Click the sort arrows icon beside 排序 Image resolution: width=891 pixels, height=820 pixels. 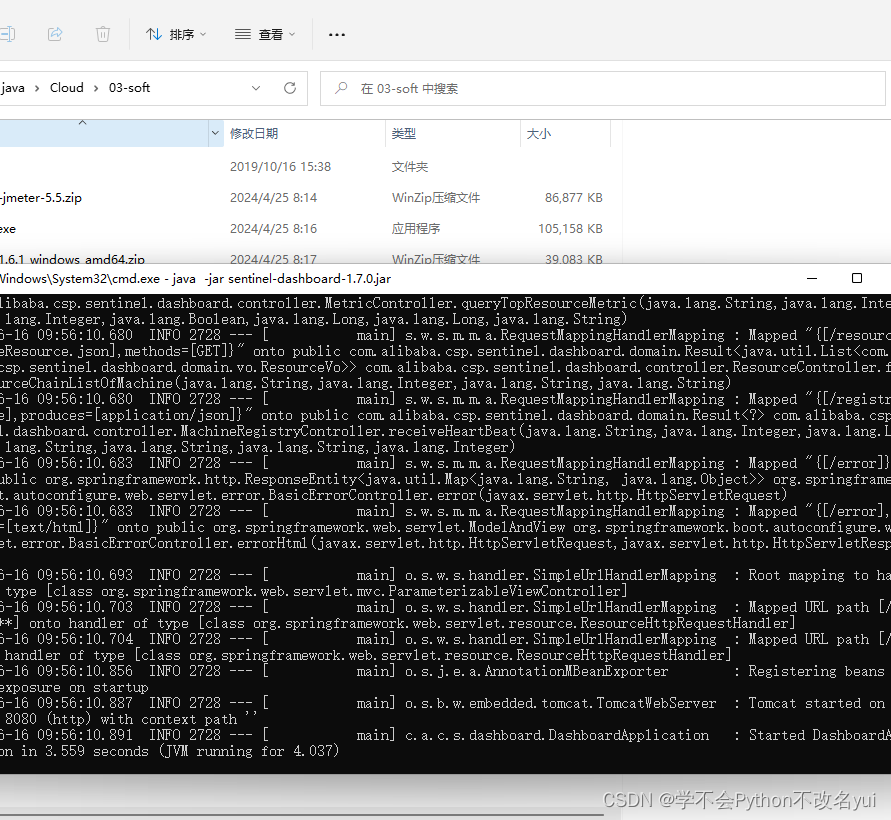tap(152, 33)
